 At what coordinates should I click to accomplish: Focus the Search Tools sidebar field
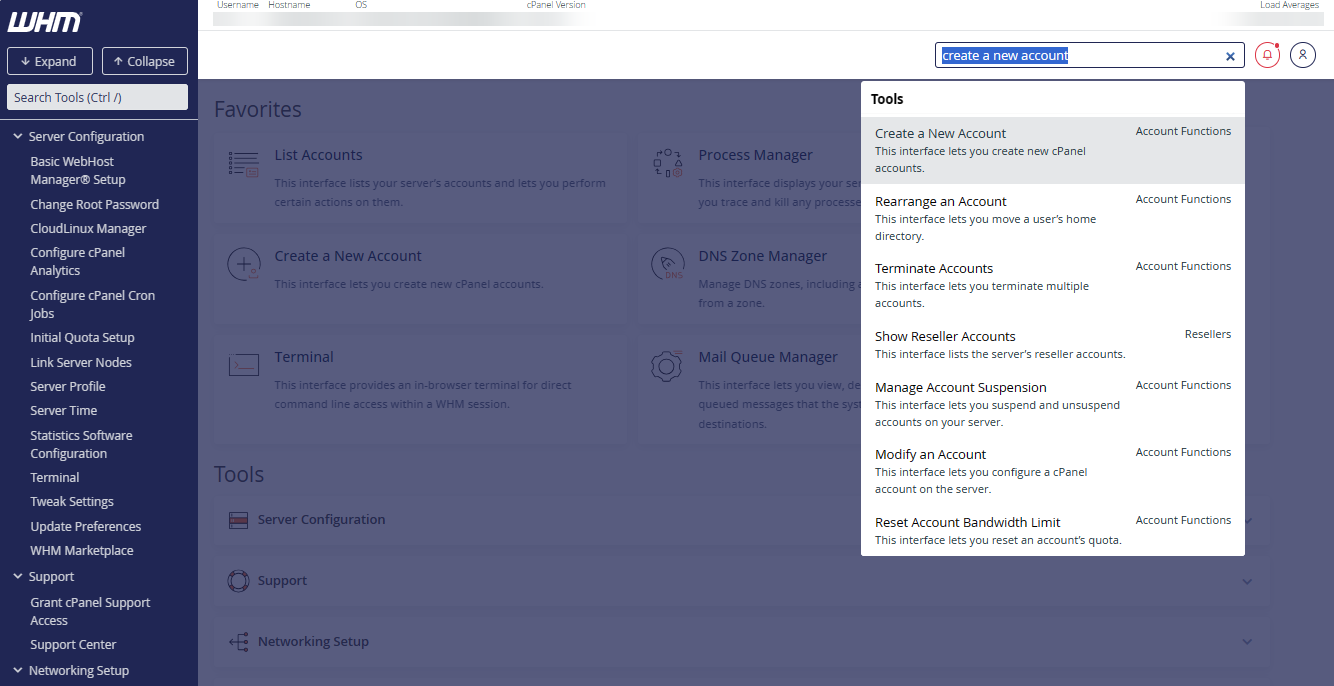(97, 97)
